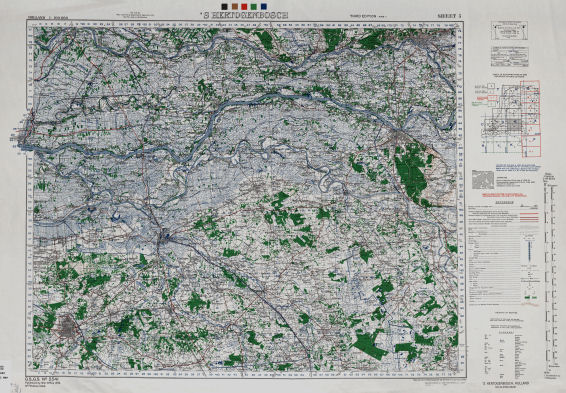Click the small grey reliability diagram image
Viewport: 566px width, 393px height.
483,180
